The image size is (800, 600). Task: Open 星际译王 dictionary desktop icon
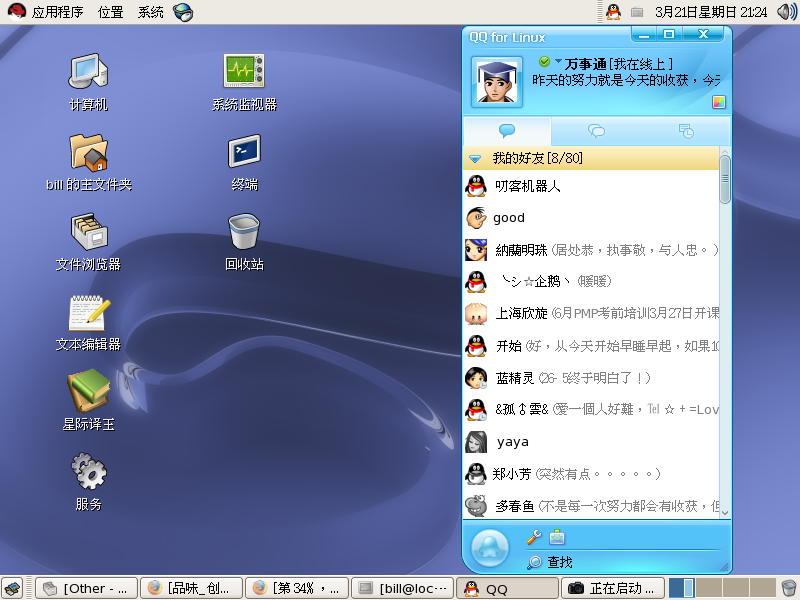(88, 391)
